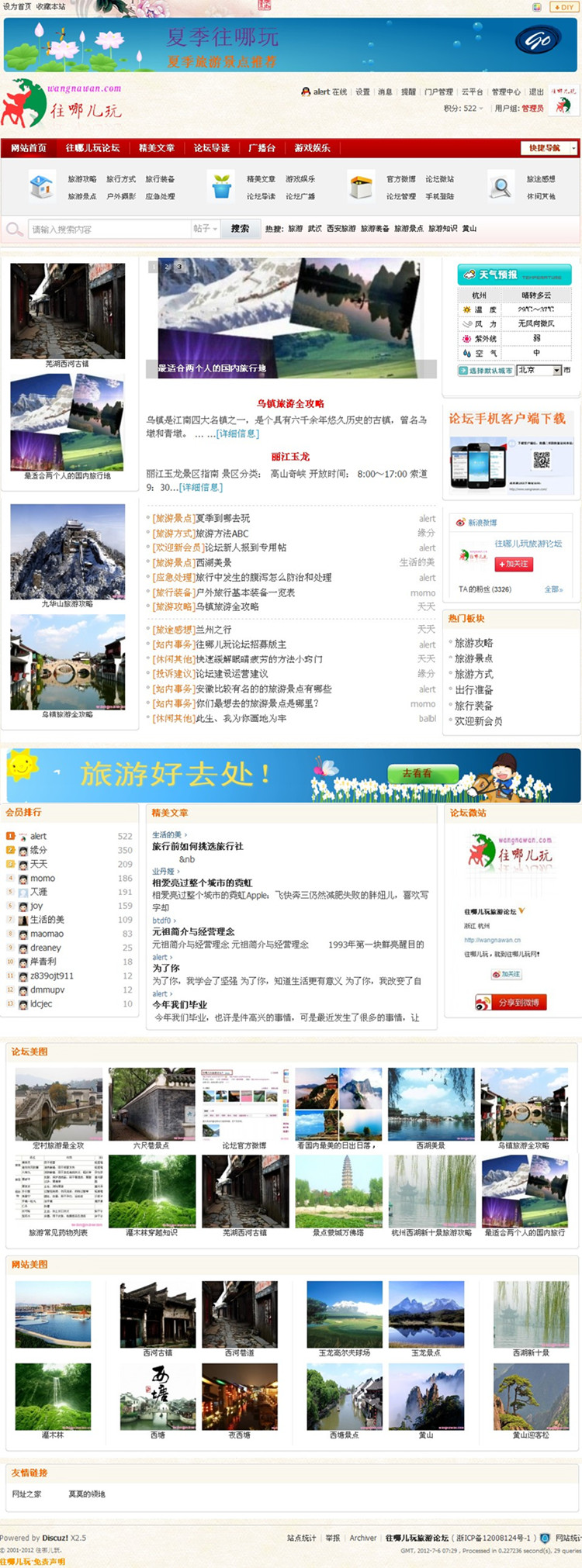This screenshot has height=1568, width=582.
Task: Open the 往哪儿玩论坛 nav tab
Action: pos(92,148)
